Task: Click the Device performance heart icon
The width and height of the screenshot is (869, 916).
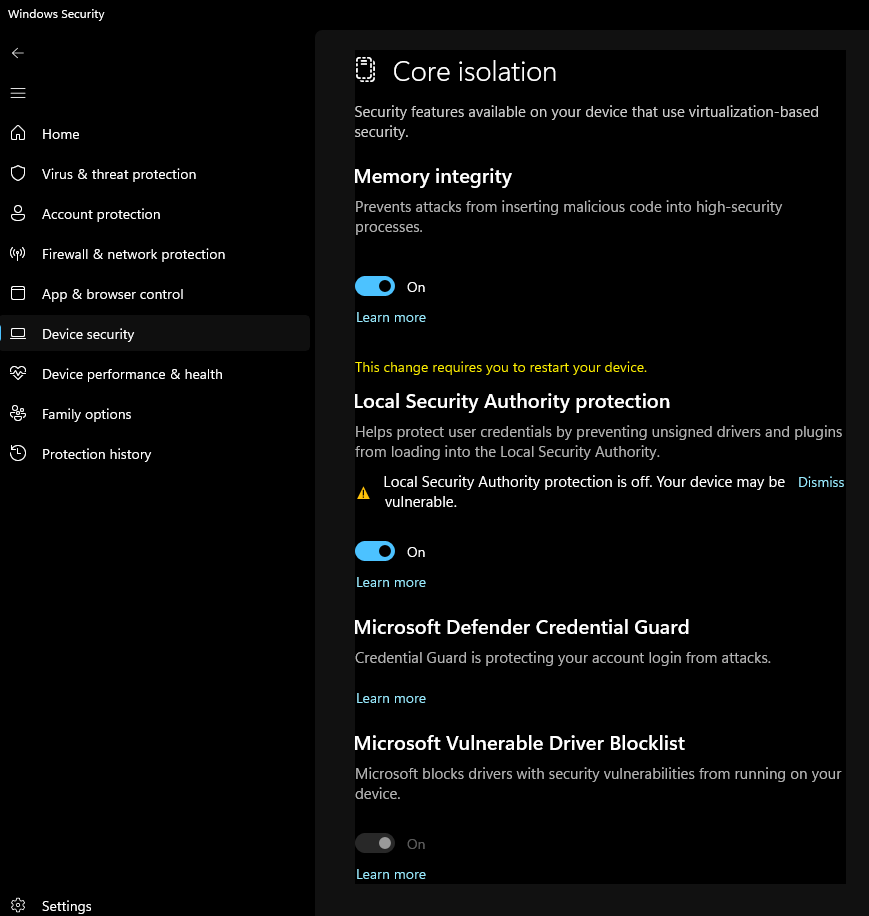Action: [18, 373]
